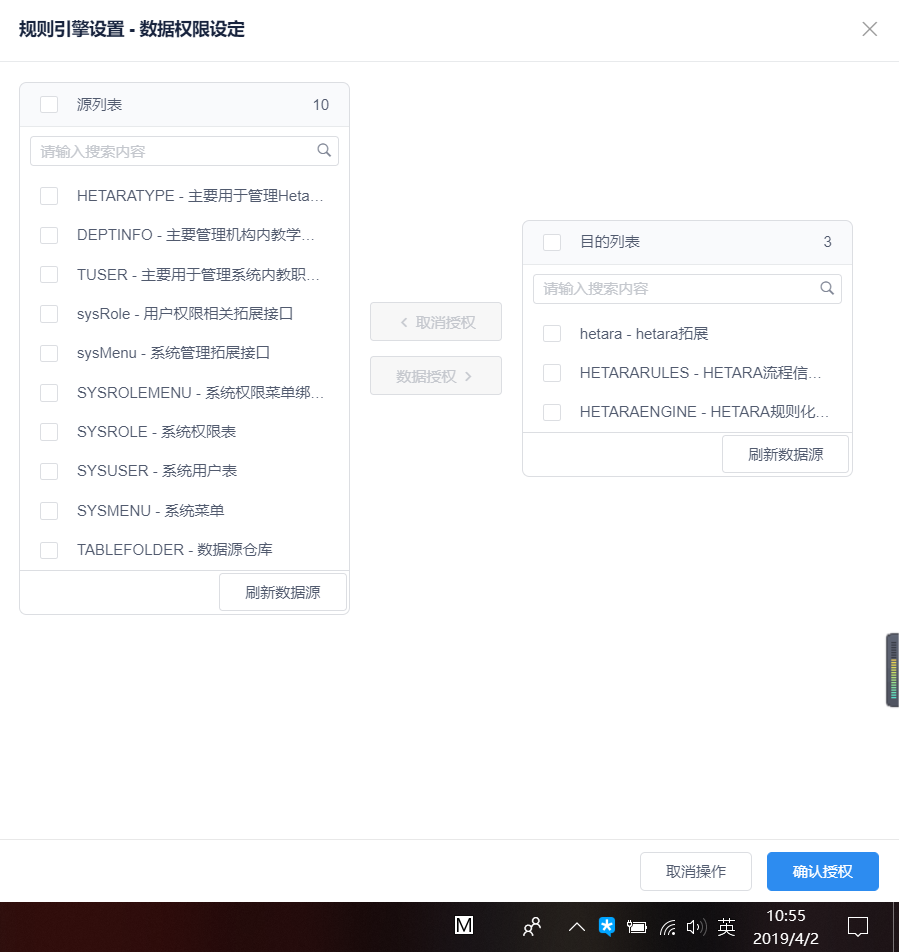Select the TABLEFOLDER 数据源仓库 checkbox
Viewport: 899px width, 952px height.
click(x=48, y=550)
